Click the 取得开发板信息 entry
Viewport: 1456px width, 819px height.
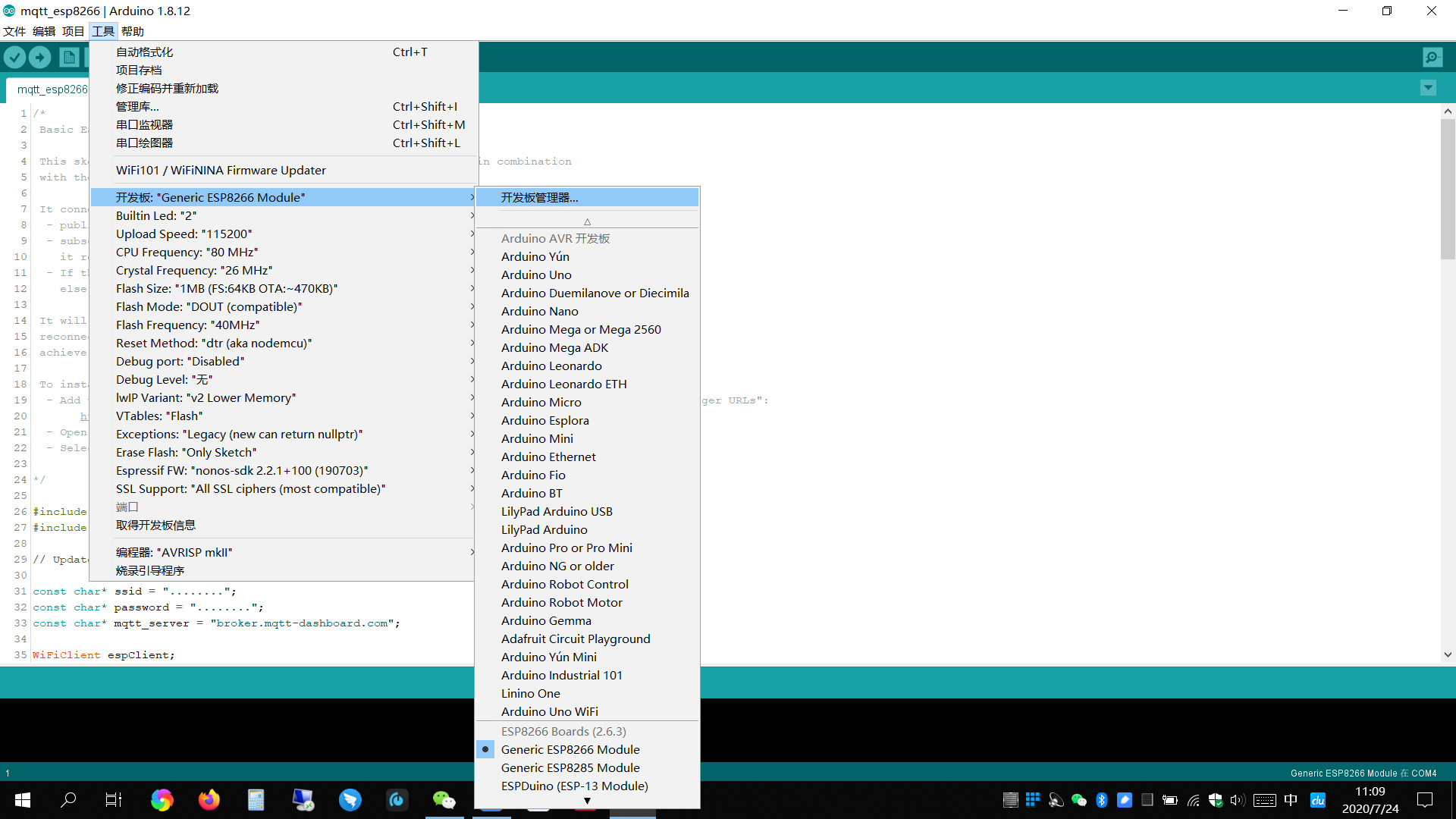(x=155, y=525)
